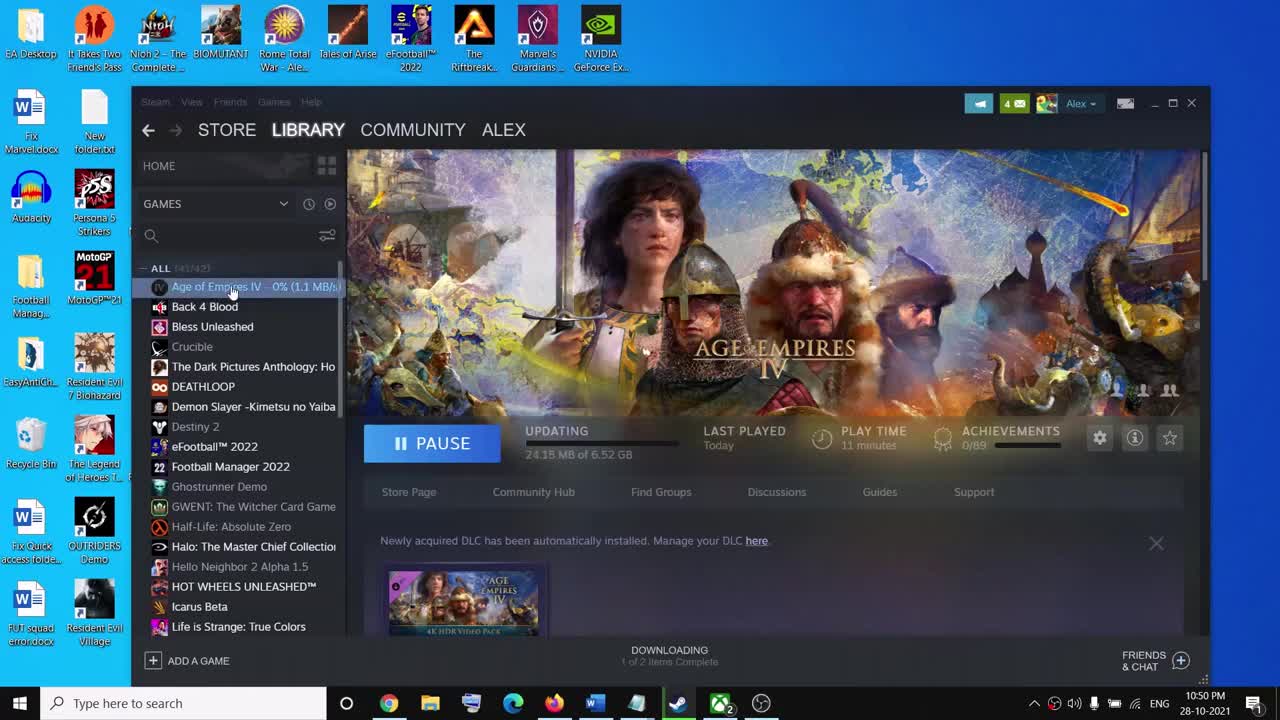Open Friends & Chat
Screen dimensions: 1280x720
click(1155, 661)
